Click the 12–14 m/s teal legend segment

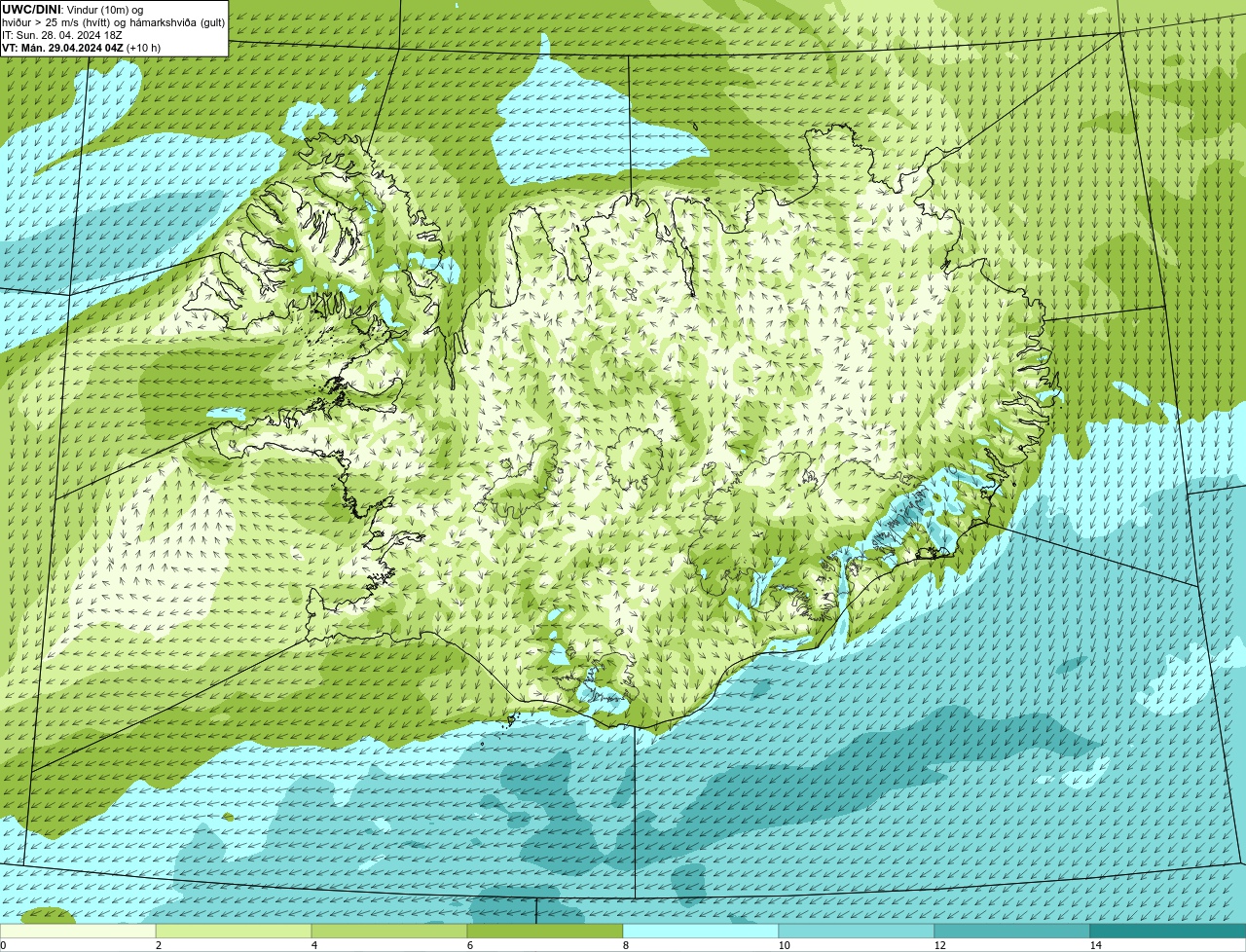[x=1012, y=931]
